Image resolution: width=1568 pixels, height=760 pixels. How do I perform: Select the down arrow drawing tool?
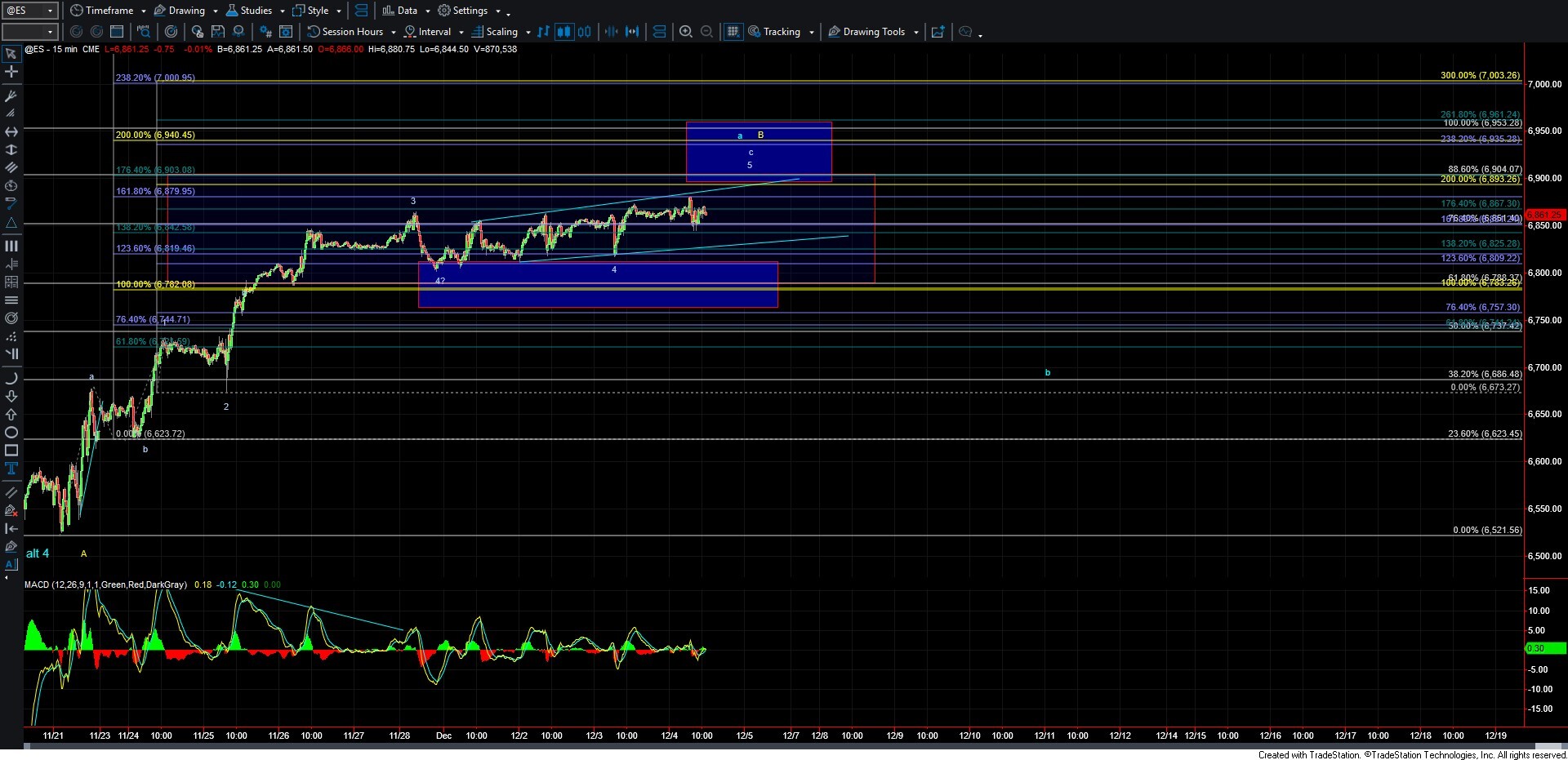point(11,397)
